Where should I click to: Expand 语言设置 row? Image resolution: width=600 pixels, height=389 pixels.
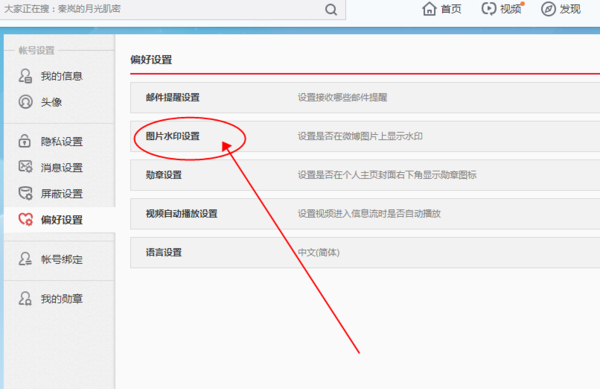point(365,252)
